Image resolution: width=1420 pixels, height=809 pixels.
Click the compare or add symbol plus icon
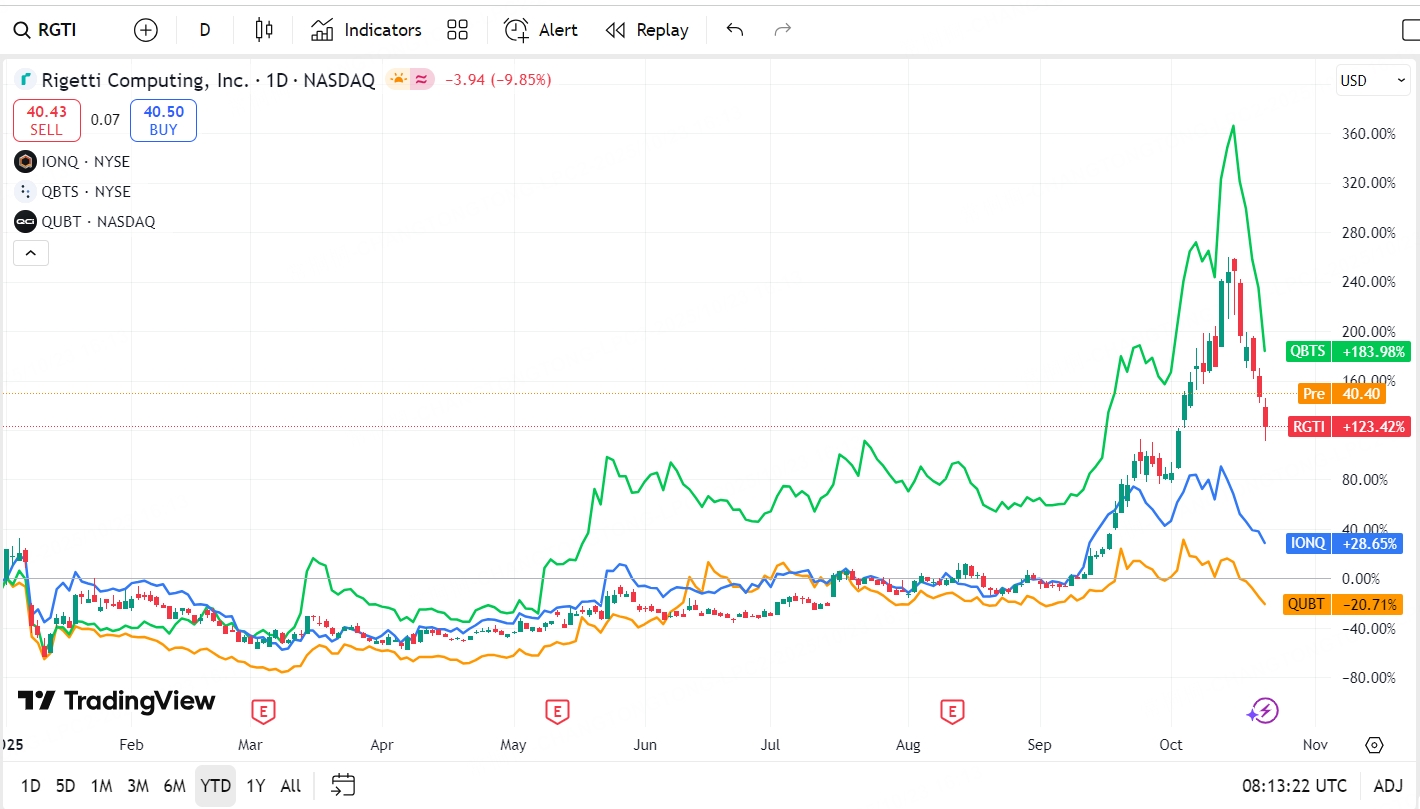point(146,30)
